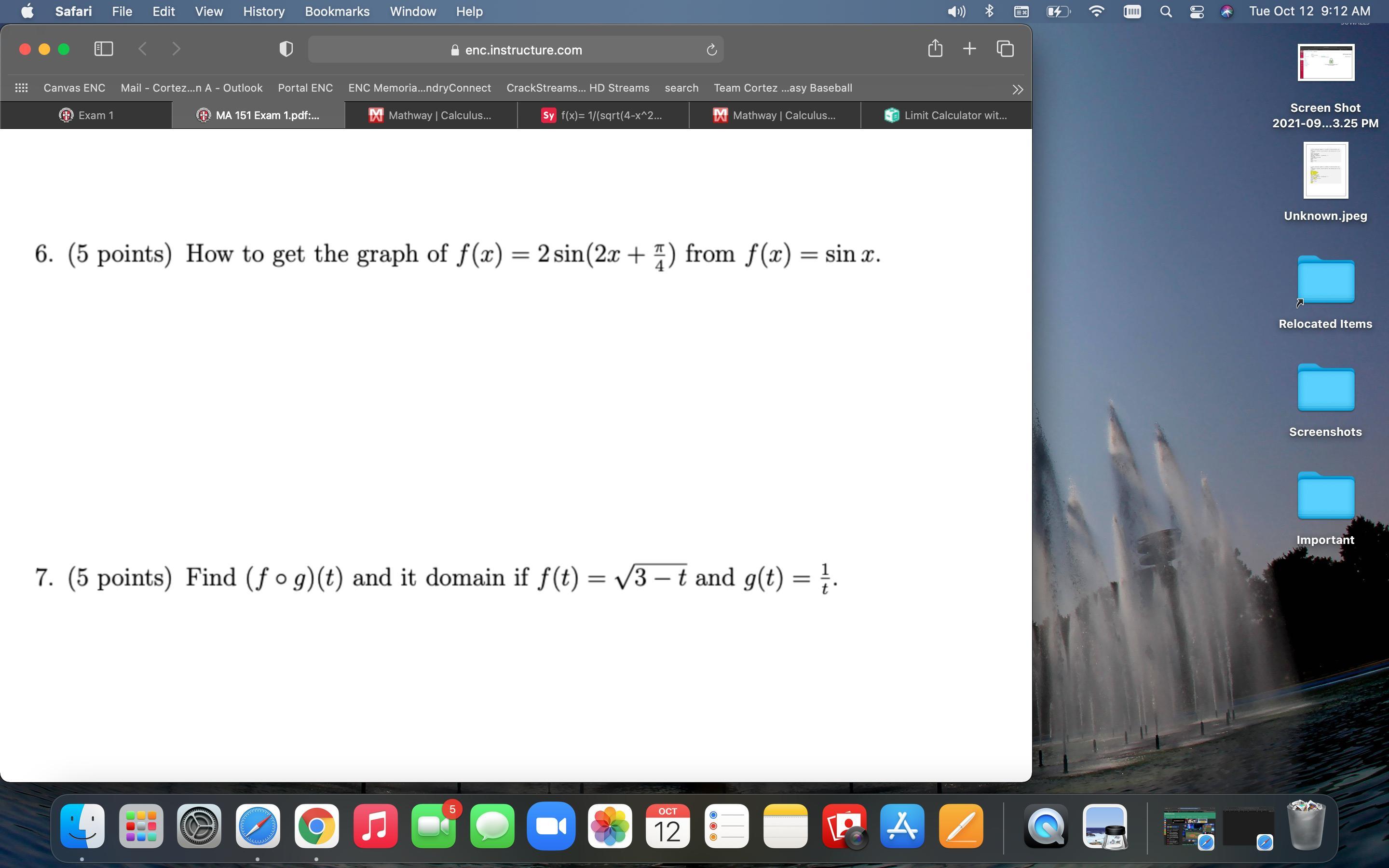Click the privacy report shield icon
The height and width of the screenshot is (868, 1389).
pos(286,49)
